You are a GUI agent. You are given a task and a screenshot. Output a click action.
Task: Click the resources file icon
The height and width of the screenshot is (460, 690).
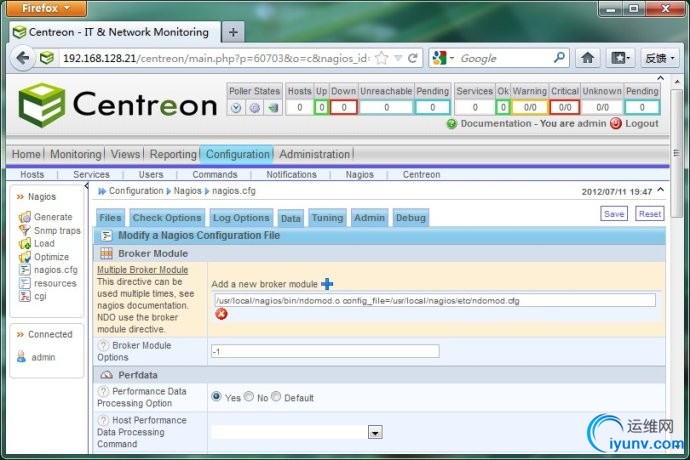coord(24,283)
